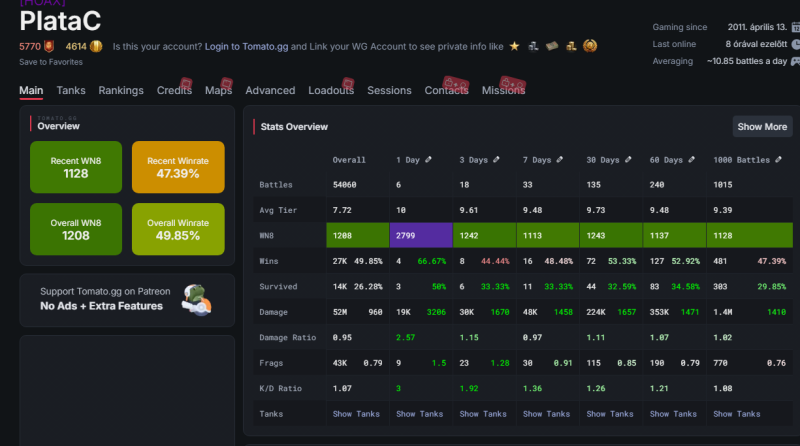Click the Damage Ratio row label
Screen dimensions: 800x446
[x=288, y=337]
